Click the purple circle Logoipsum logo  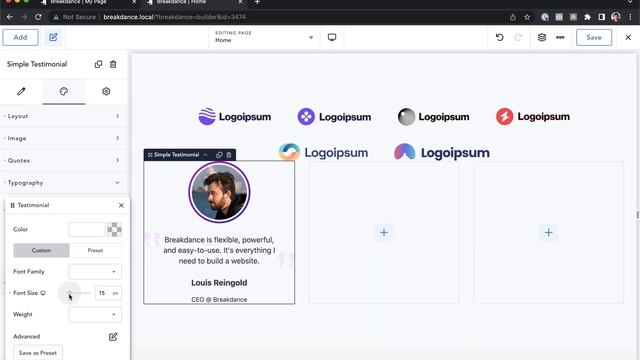click(x=334, y=117)
